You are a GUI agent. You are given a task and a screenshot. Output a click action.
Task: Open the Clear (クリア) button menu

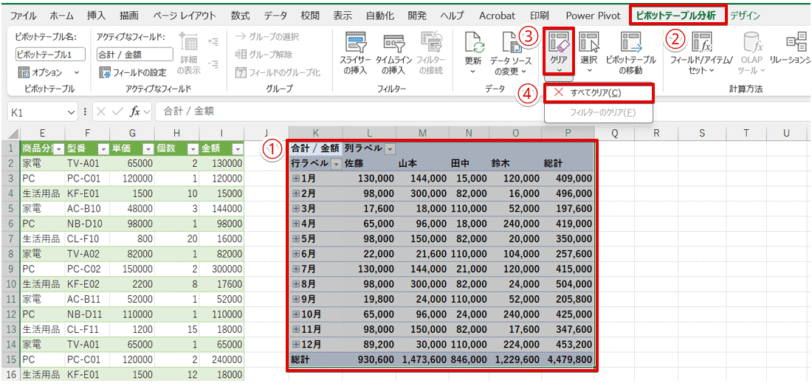pos(558,52)
